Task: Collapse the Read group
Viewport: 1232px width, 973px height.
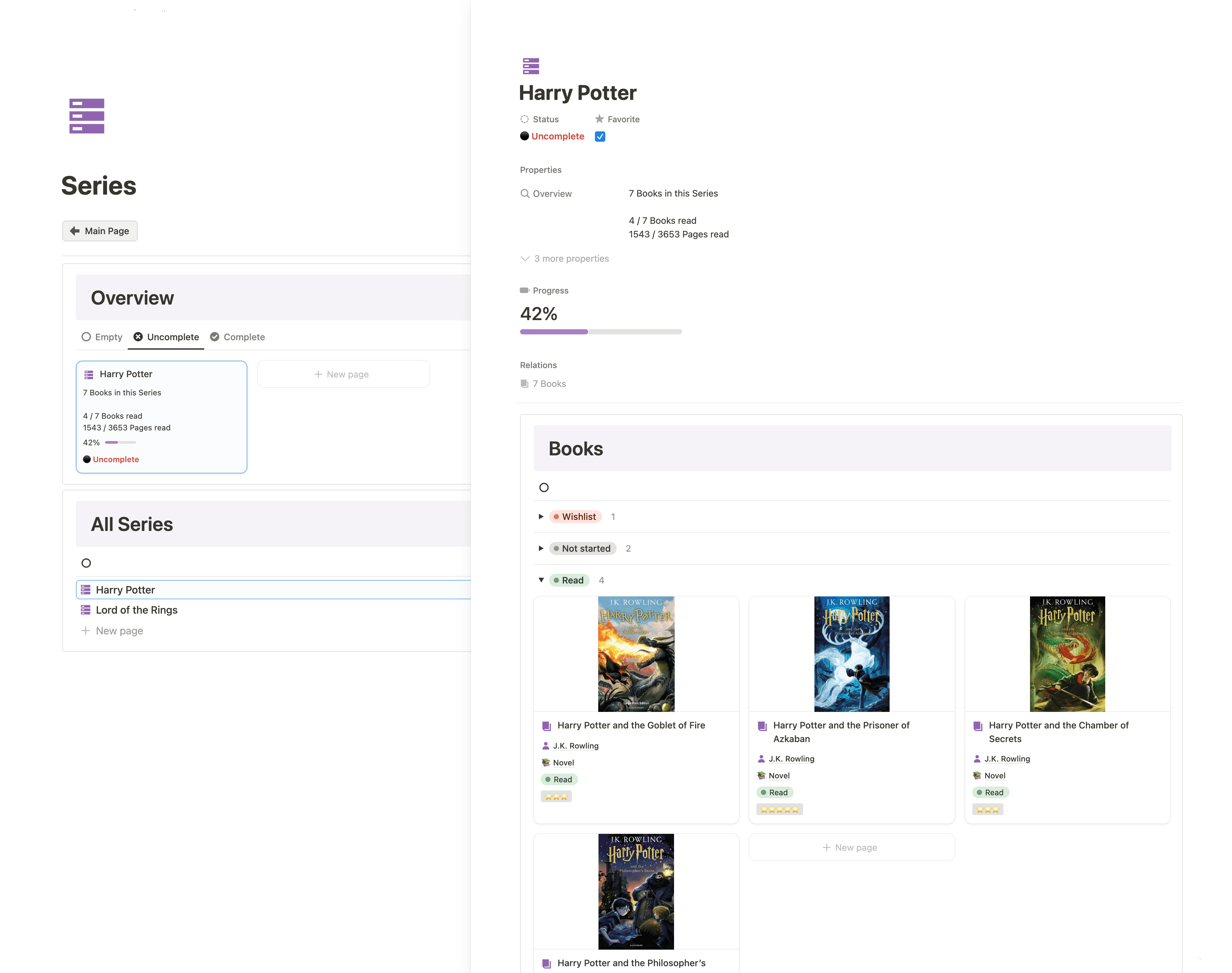Action: coord(541,580)
